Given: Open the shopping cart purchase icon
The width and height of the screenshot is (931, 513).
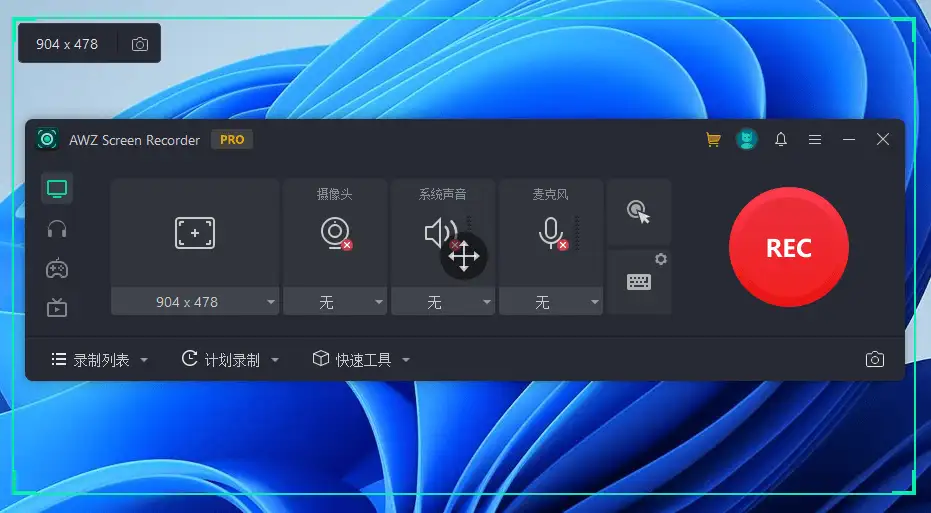Looking at the screenshot, I should (713, 140).
